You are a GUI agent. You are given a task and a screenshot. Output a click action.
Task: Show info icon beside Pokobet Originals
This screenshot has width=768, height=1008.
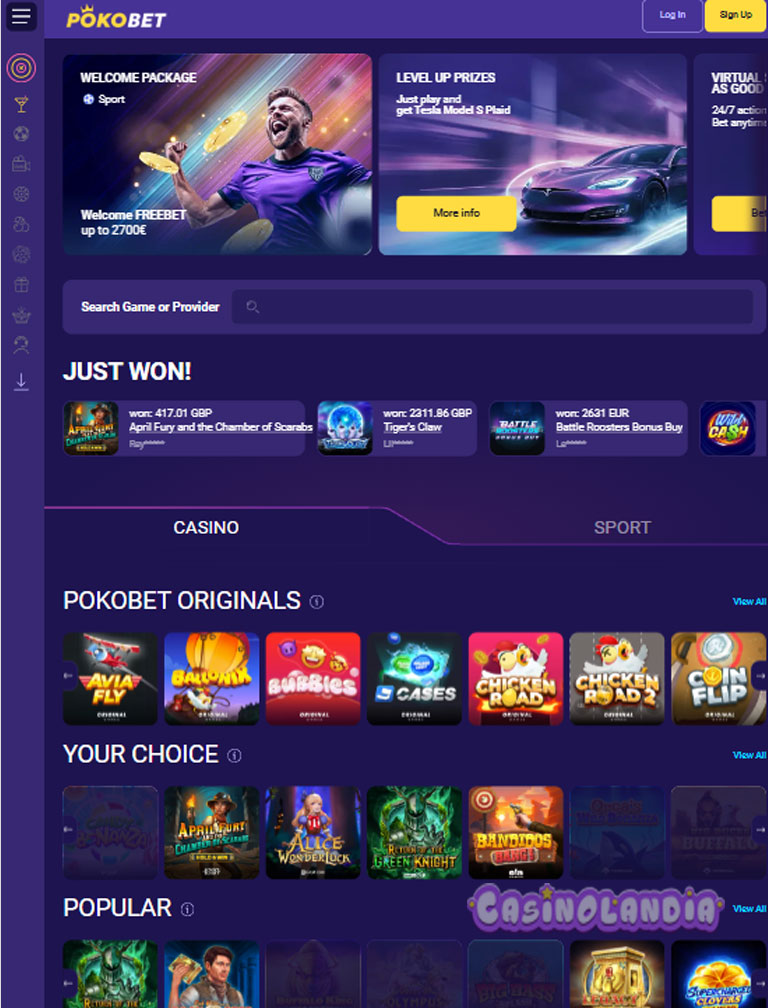316,602
